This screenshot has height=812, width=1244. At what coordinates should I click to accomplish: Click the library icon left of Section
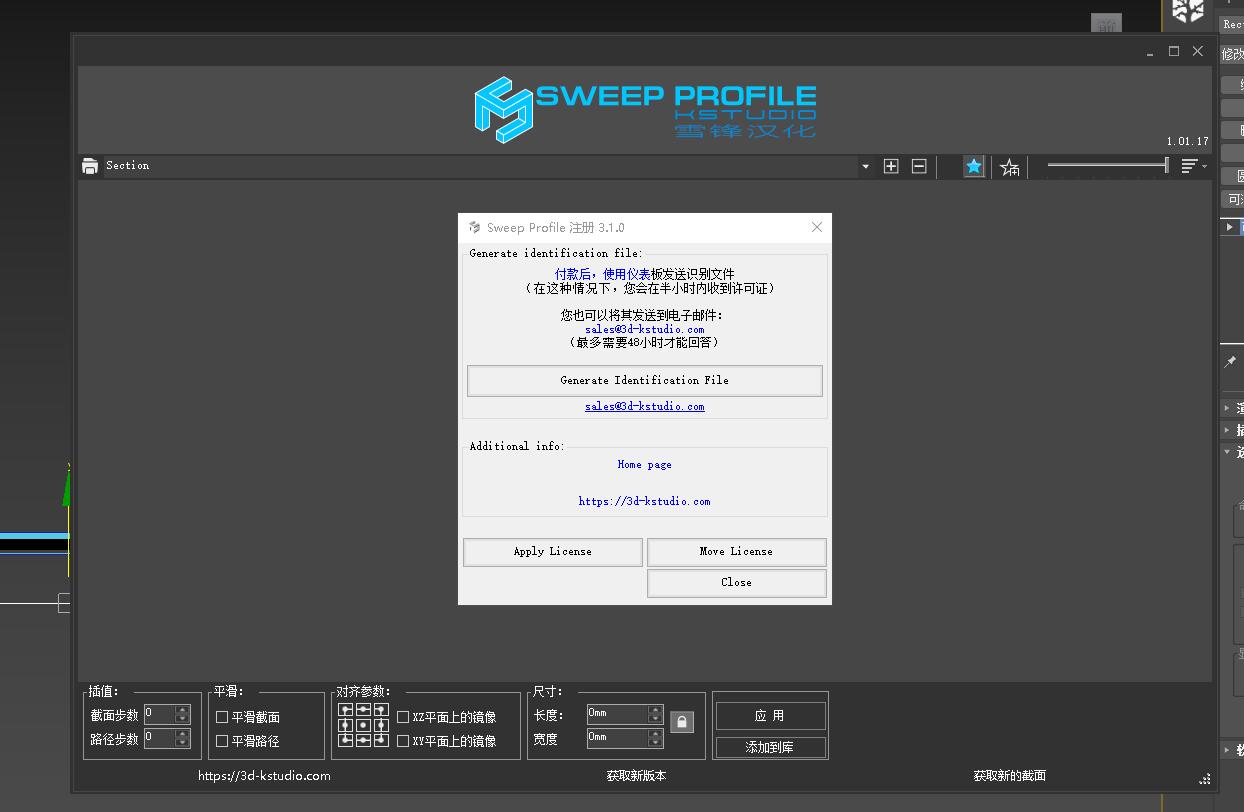[x=90, y=166]
